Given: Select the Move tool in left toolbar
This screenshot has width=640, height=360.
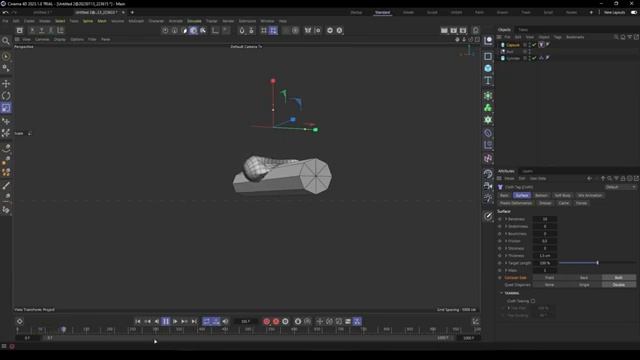Looking at the screenshot, I should pyautogui.click(x=6, y=84).
